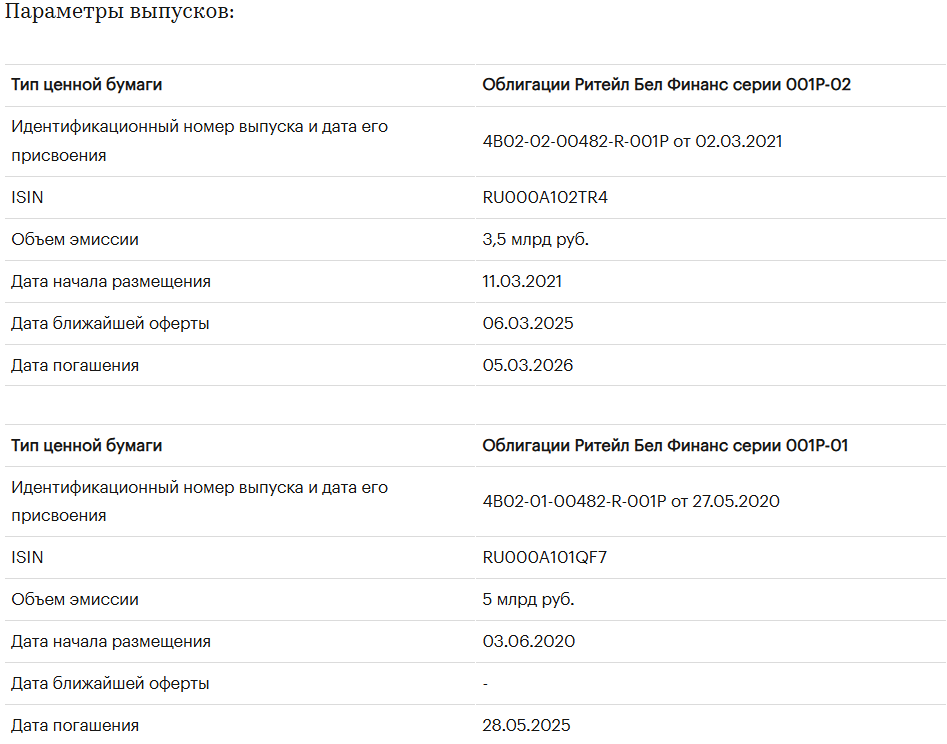This screenshot has height=744, width=947.
Task: Click the dash in second table's offer row
Action: pos(485,684)
